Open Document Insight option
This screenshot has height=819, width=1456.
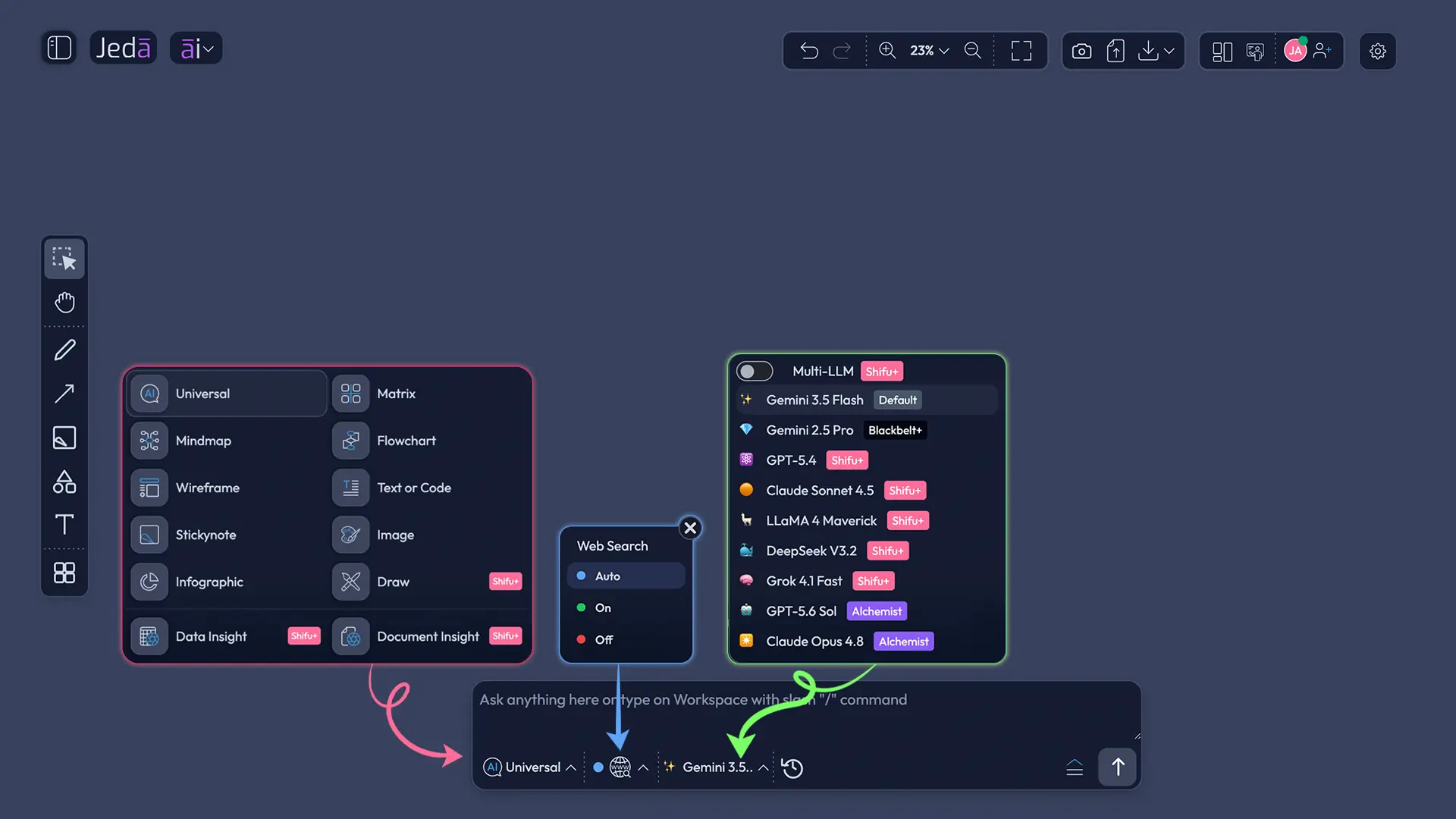tap(428, 636)
